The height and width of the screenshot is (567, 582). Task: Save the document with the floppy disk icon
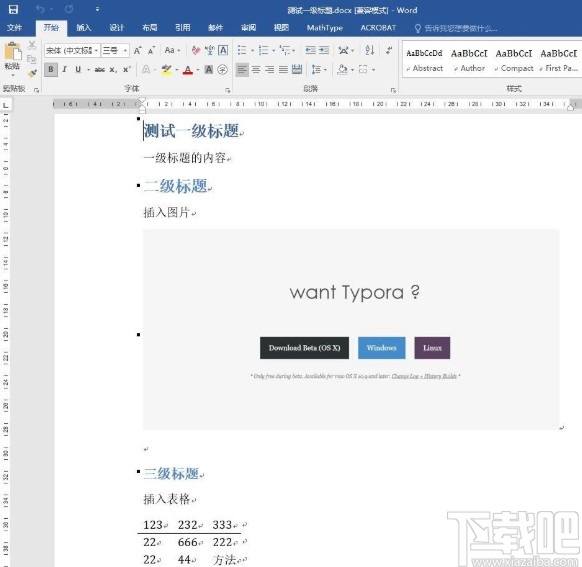pyautogui.click(x=13, y=10)
